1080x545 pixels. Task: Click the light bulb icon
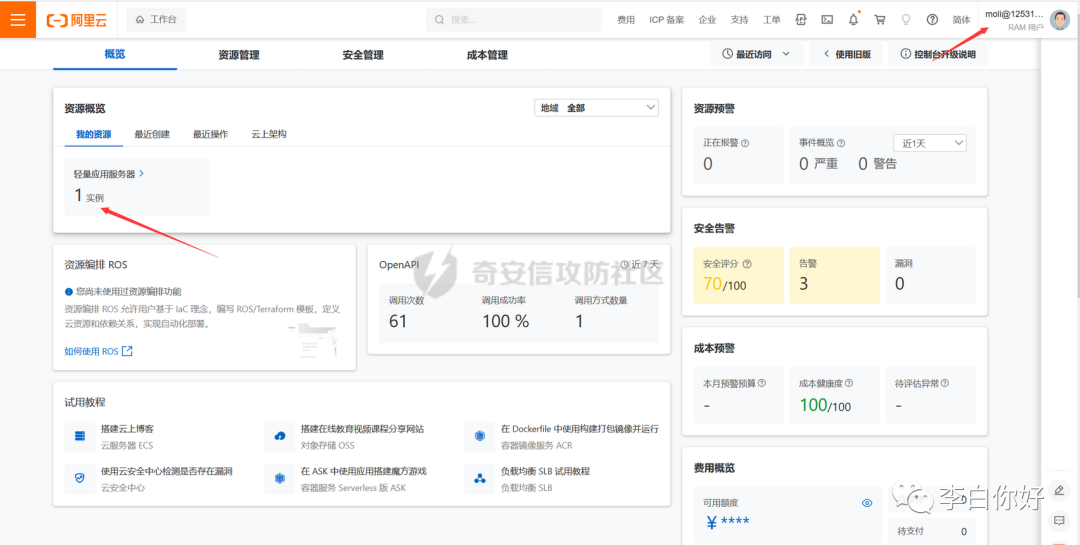906,20
